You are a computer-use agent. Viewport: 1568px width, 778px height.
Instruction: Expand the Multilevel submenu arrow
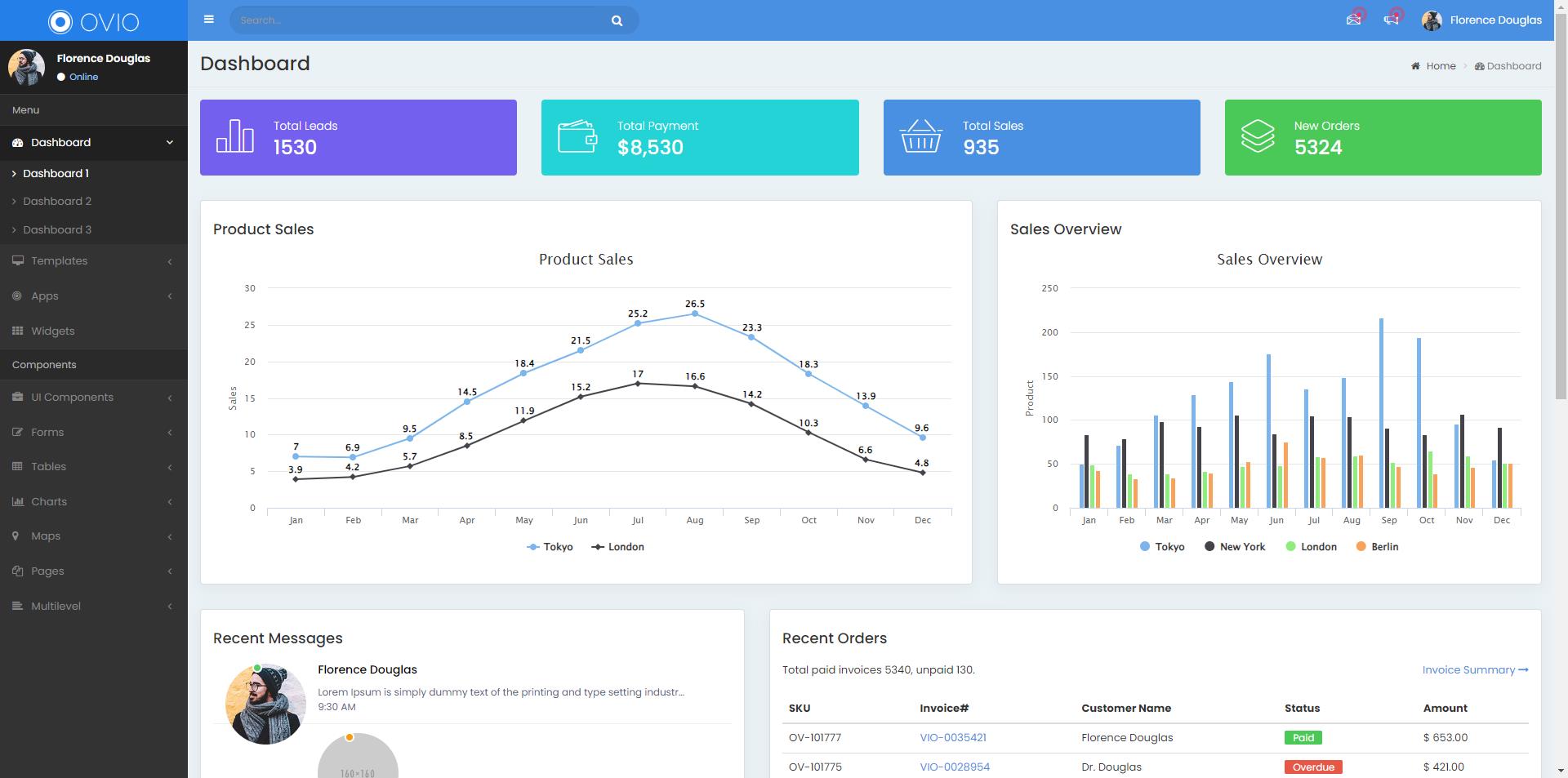coord(170,607)
